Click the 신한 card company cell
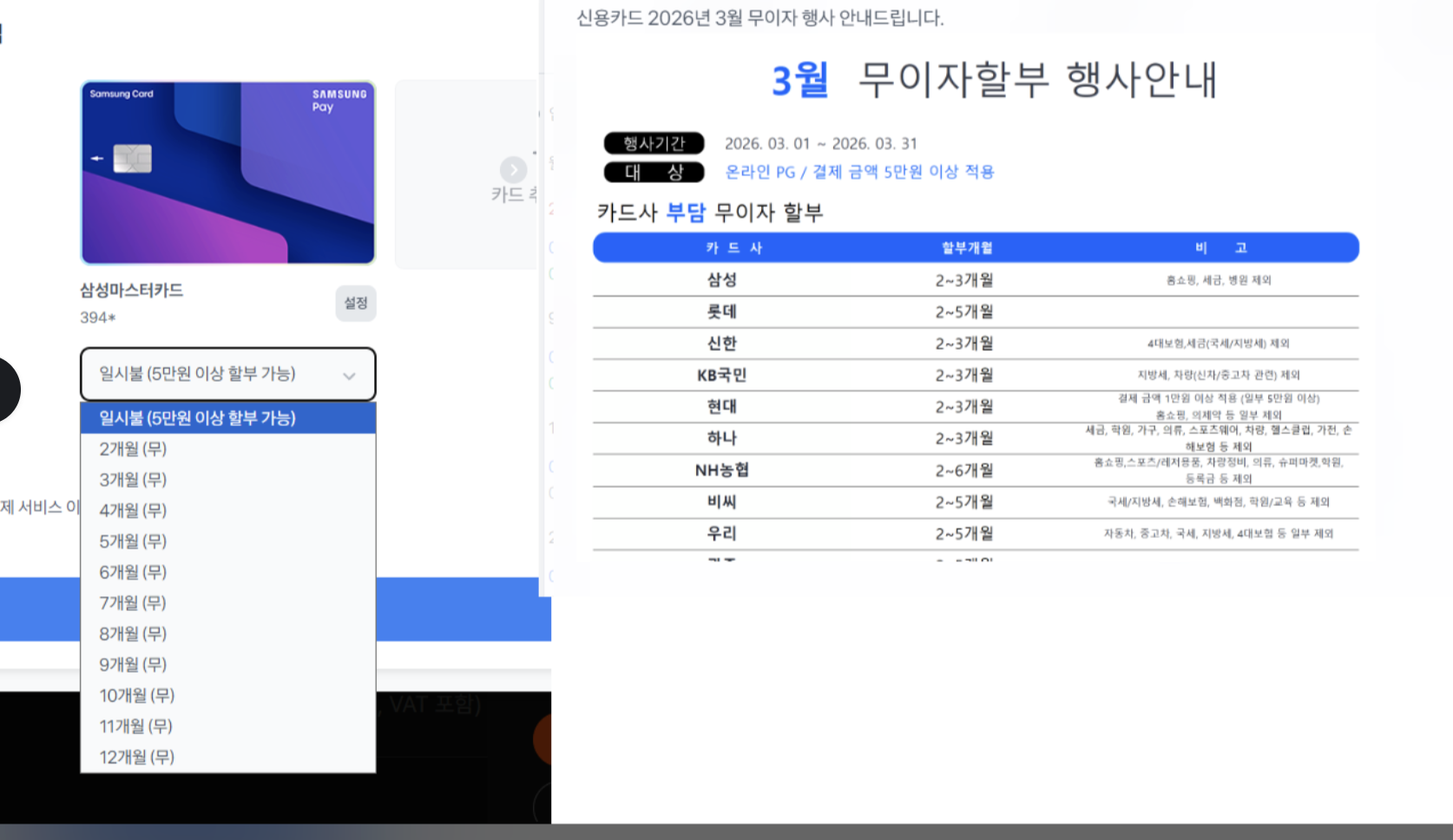This screenshot has width=1453, height=840. point(722,344)
